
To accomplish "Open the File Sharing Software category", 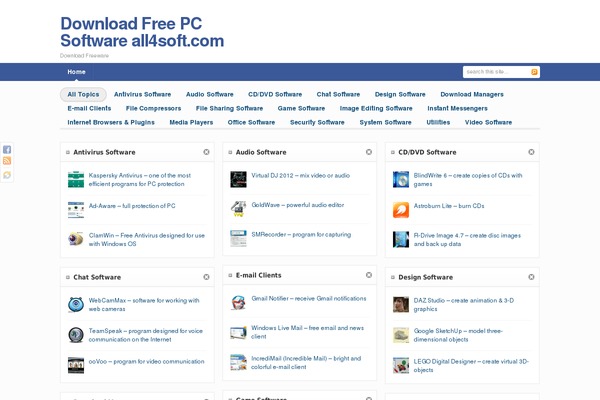I will click(229, 108).
